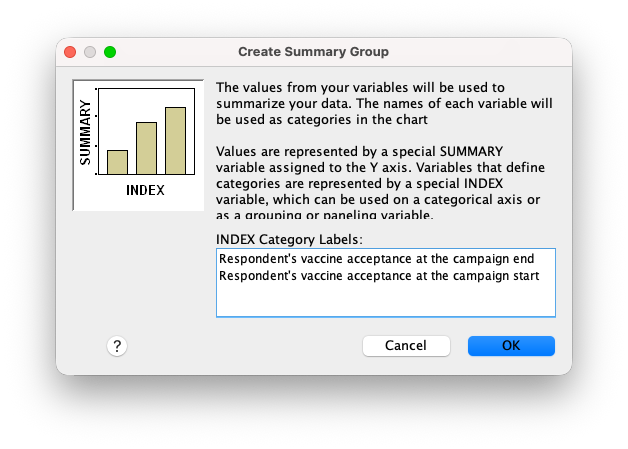The image size is (628, 449).
Task: Click the Cancel button
Action: pos(406,346)
